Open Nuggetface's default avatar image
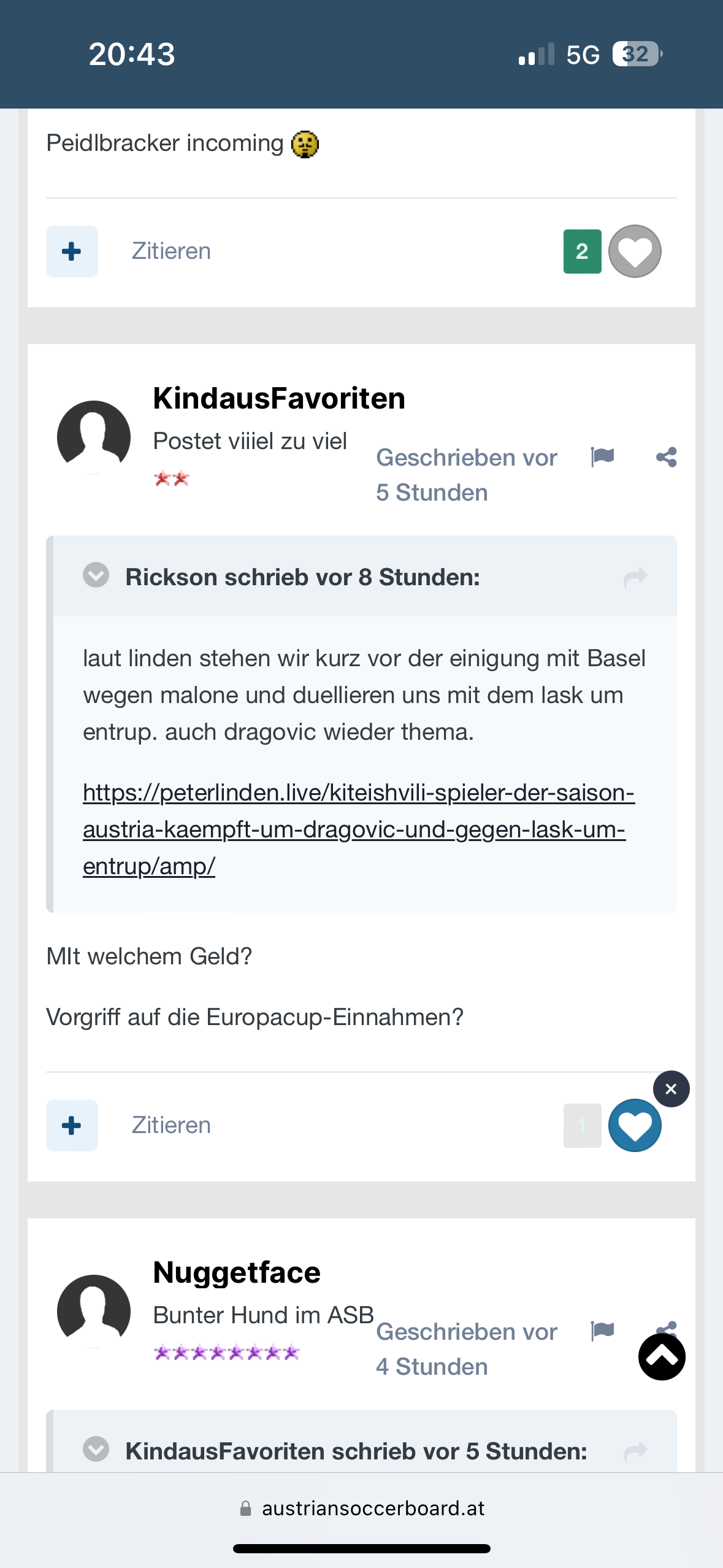The image size is (723, 1568). click(94, 1312)
